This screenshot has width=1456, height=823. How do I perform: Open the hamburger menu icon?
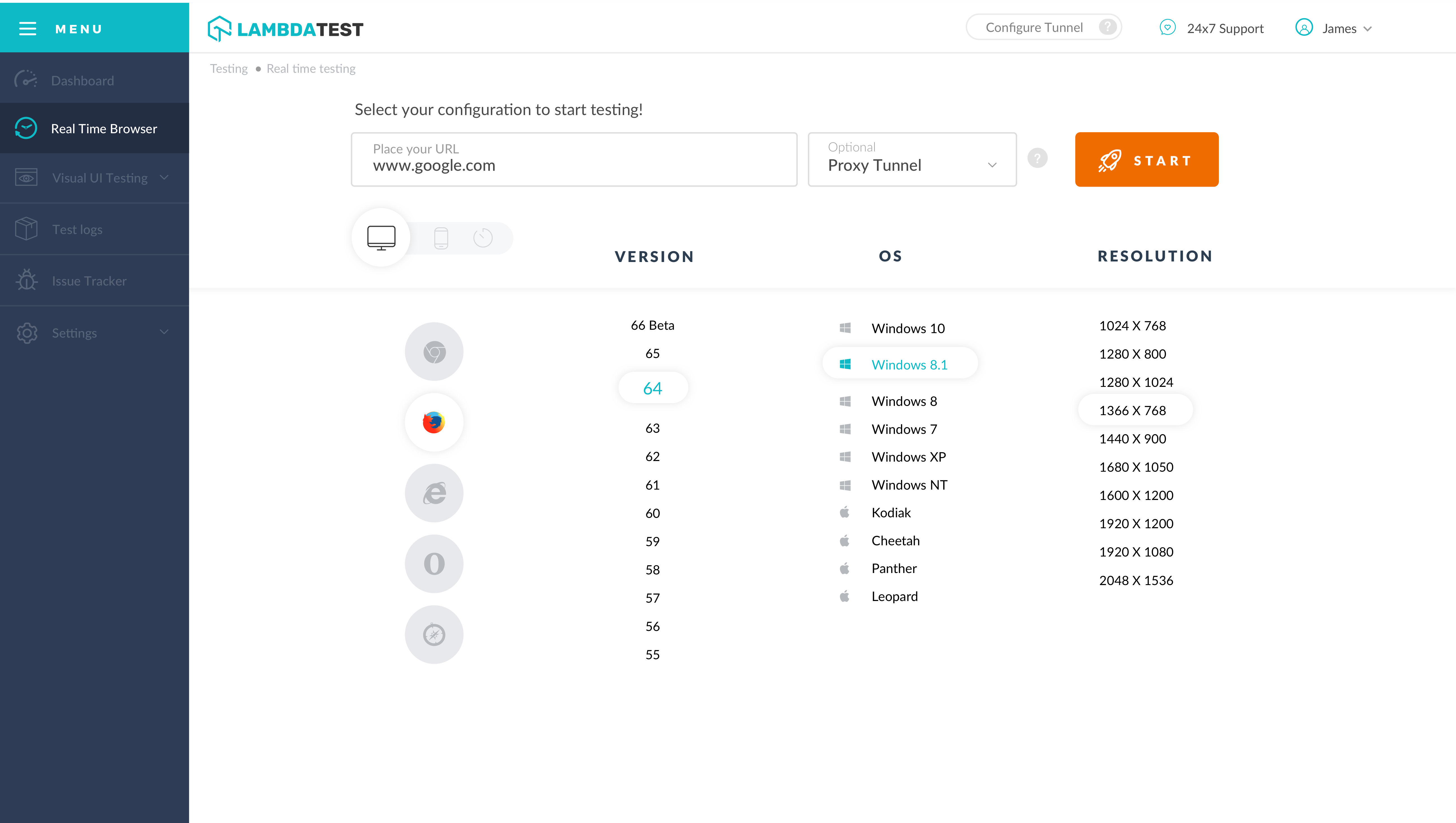coord(28,29)
